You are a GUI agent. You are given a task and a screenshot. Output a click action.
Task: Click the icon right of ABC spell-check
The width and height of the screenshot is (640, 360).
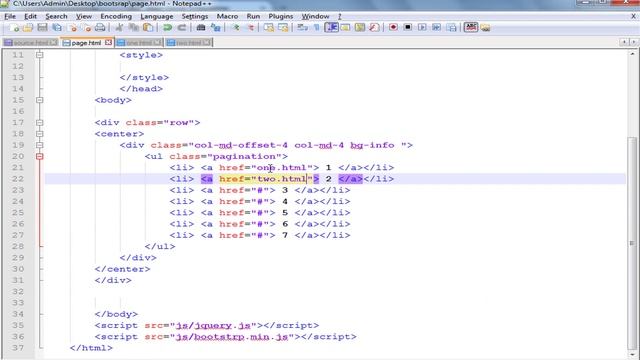point(485,28)
